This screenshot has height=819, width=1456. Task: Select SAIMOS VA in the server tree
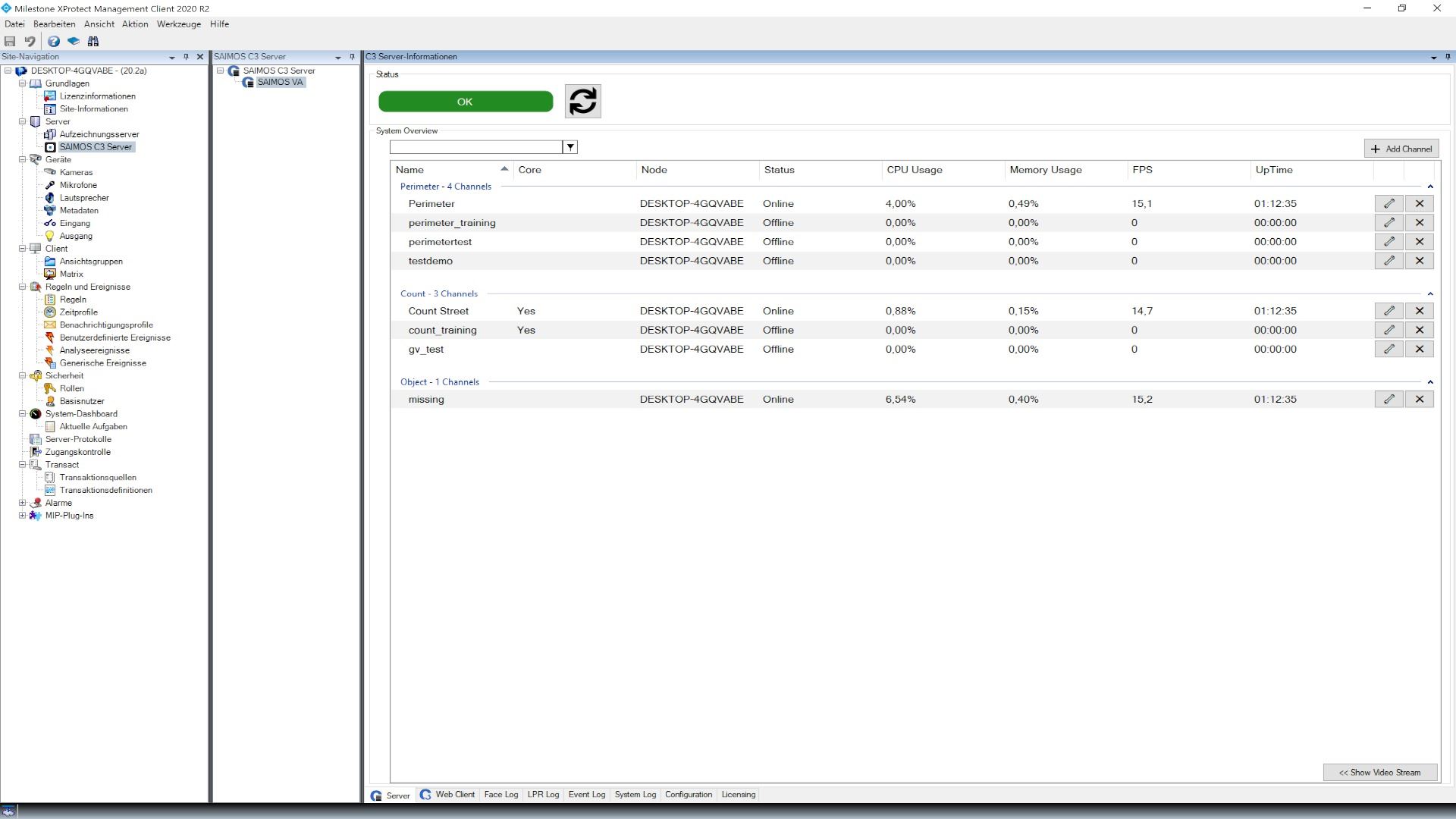click(280, 83)
